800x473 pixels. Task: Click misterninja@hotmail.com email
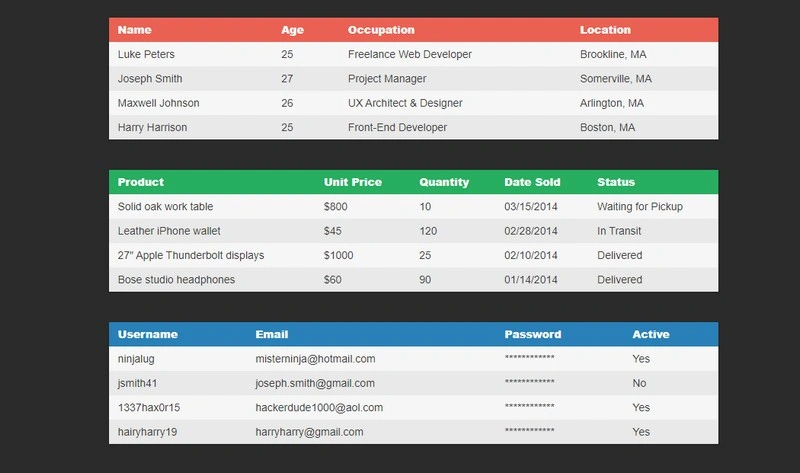(315, 359)
